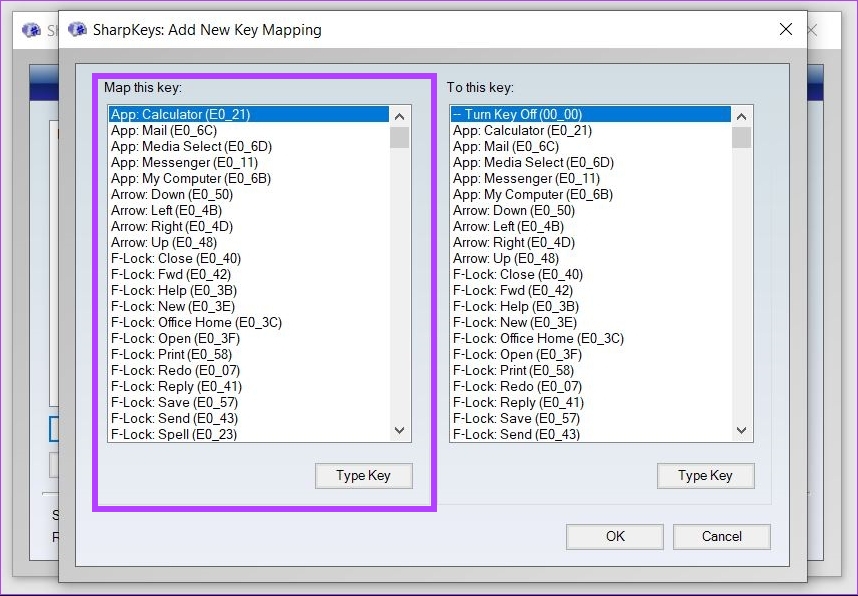Choose App: Calculator in To this key list
This screenshot has height=596, width=858.
tap(591, 130)
